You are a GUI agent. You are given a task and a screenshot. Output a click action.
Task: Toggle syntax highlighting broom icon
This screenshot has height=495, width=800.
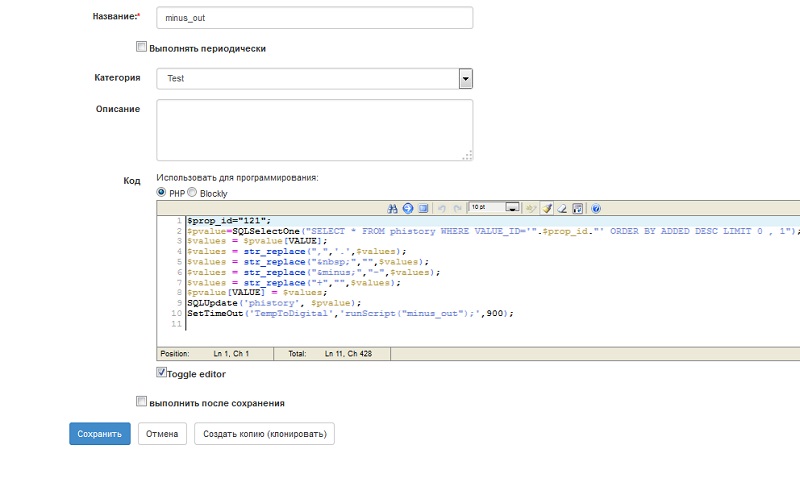(x=547, y=208)
